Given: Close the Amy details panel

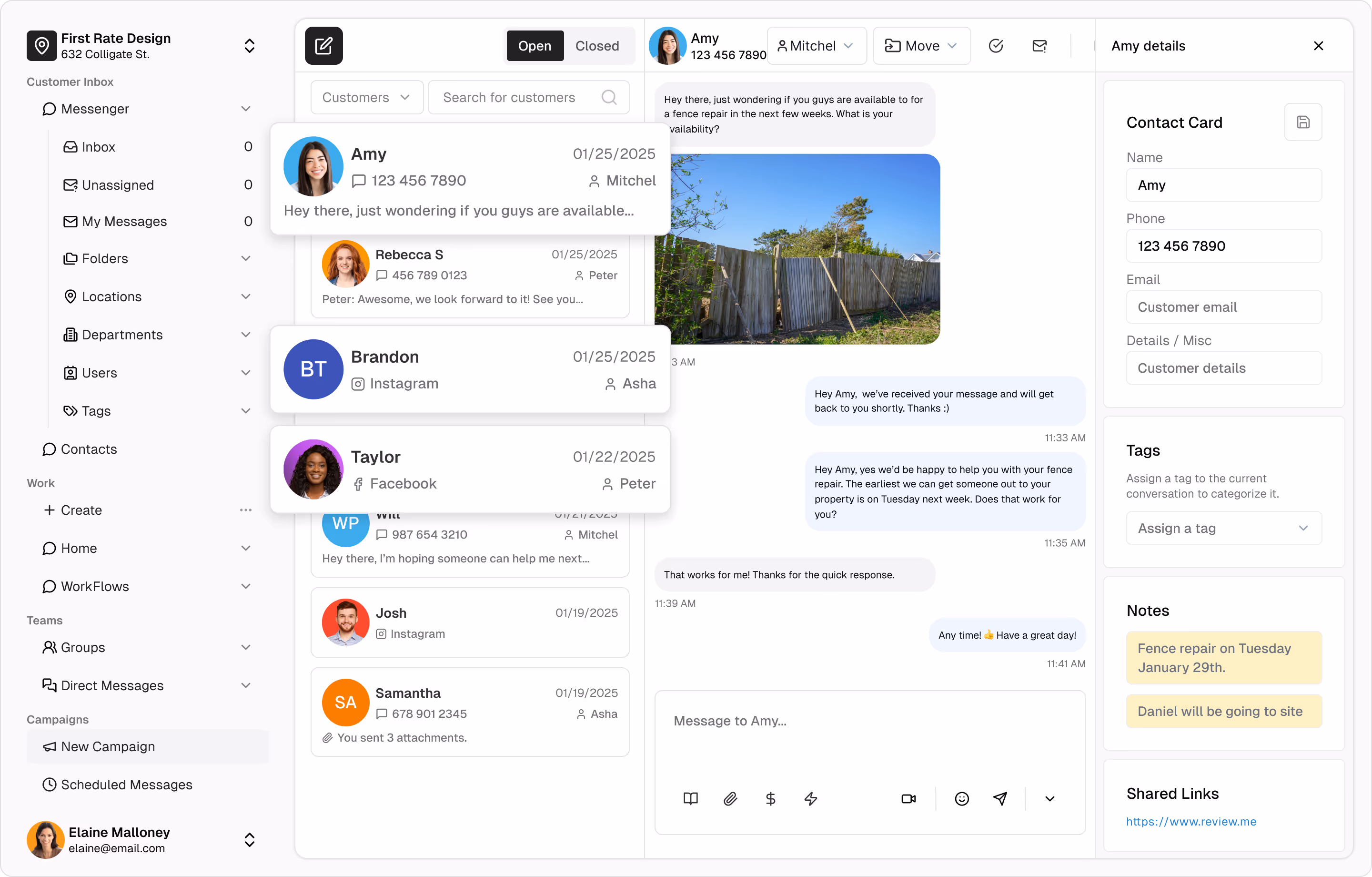Looking at the screenshot, I should pos(1318,46).
